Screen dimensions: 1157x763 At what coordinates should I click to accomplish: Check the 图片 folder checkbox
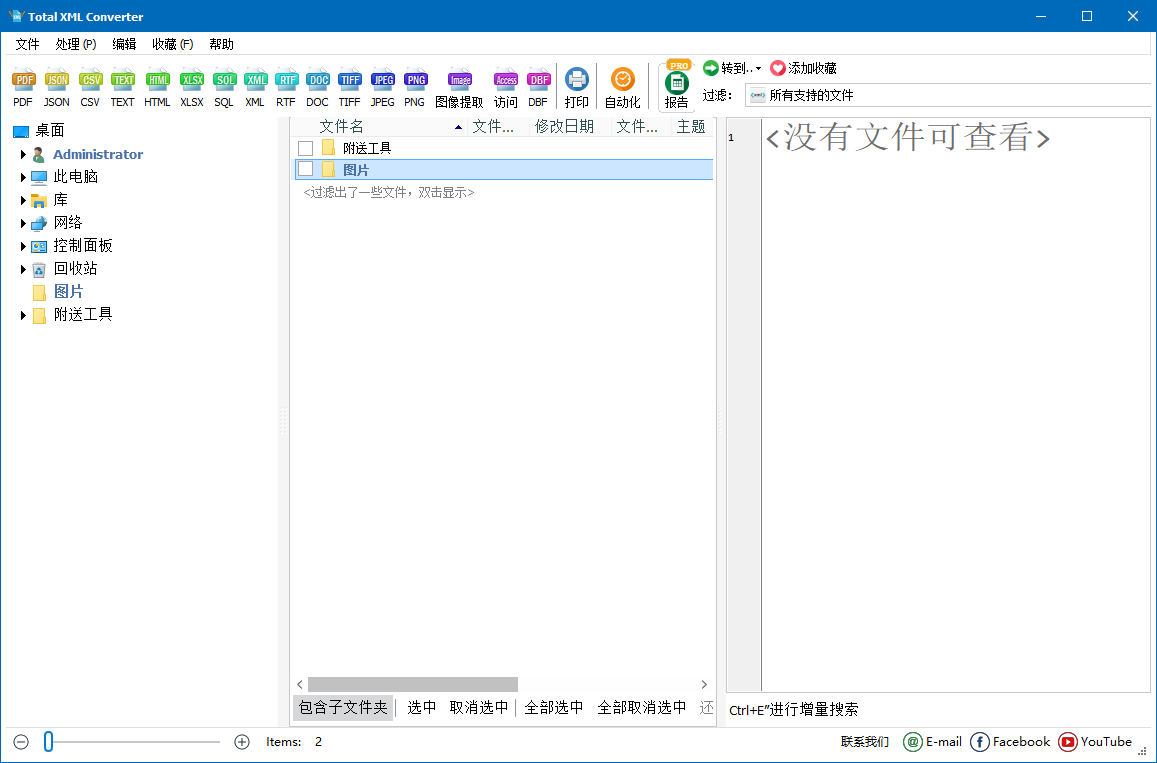(305, 169)
